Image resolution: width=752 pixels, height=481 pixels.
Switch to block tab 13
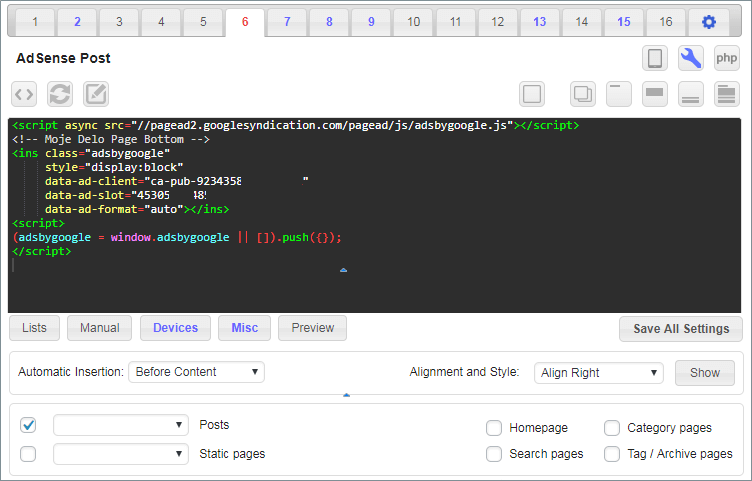[x=540, y=22]
